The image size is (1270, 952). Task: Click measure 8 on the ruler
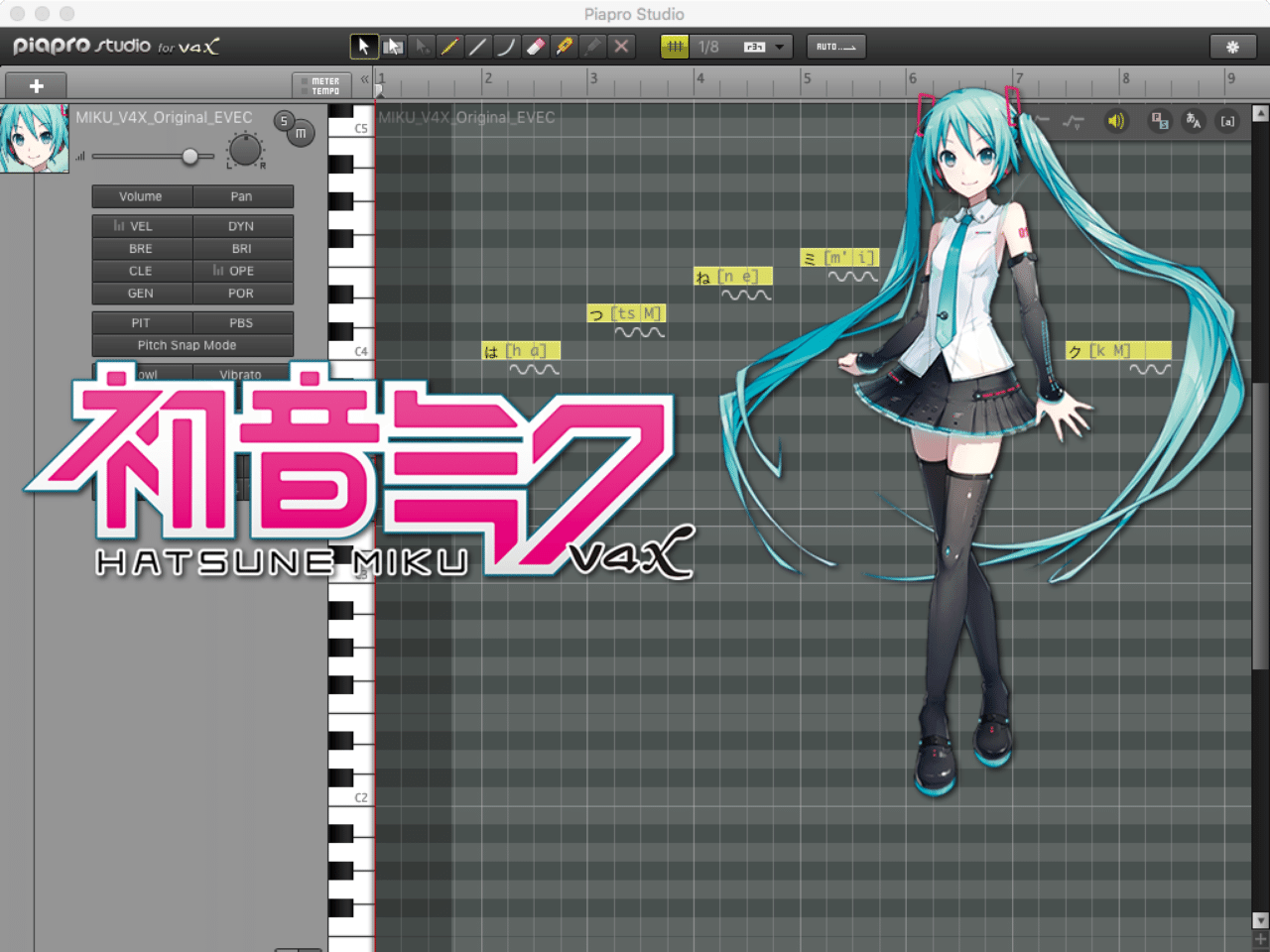click(x=1125, y=78)
